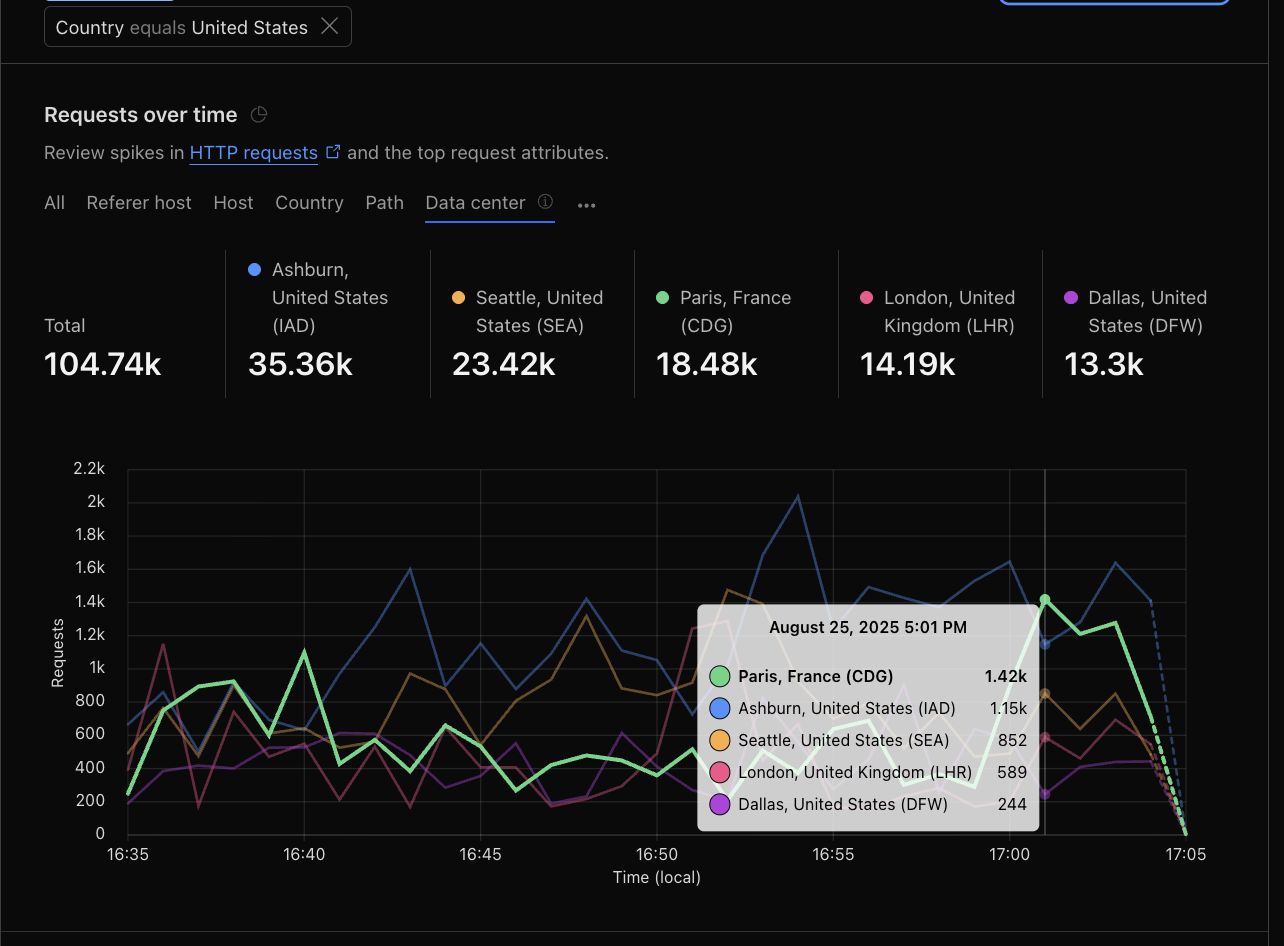Screen dimensions: 1284x946
Task: Select the Data center tab
Action: click(x=475, y=203)
